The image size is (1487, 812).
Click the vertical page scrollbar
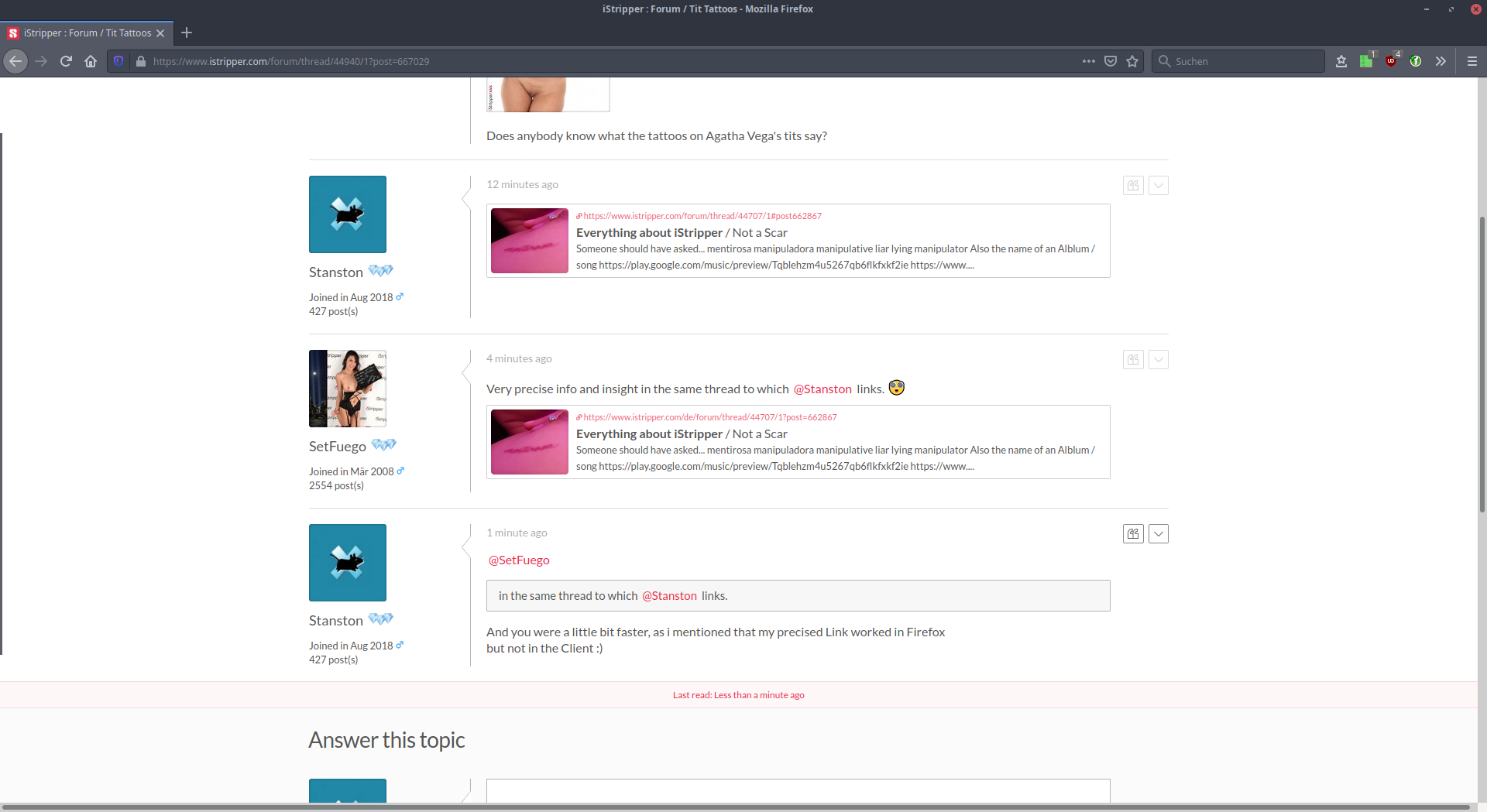[x=1482, y=364]
